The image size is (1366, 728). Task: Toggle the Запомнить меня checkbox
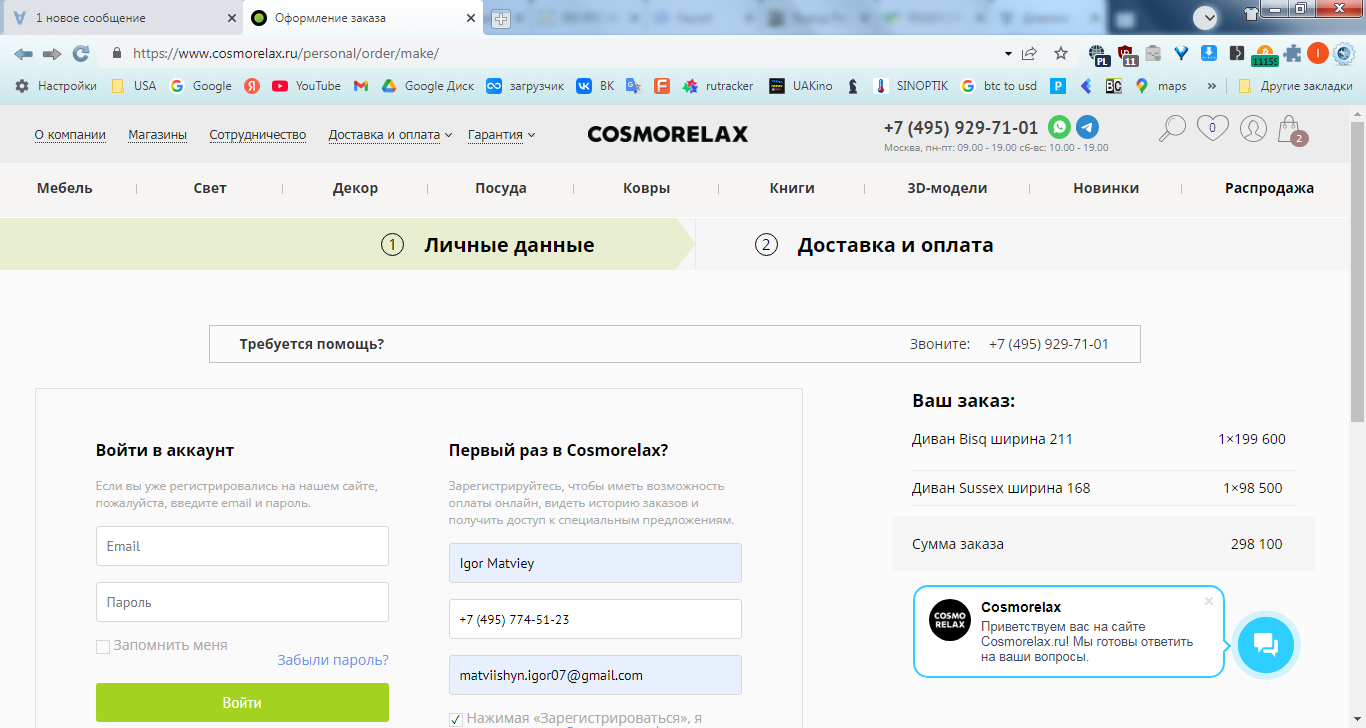[102, 647]
